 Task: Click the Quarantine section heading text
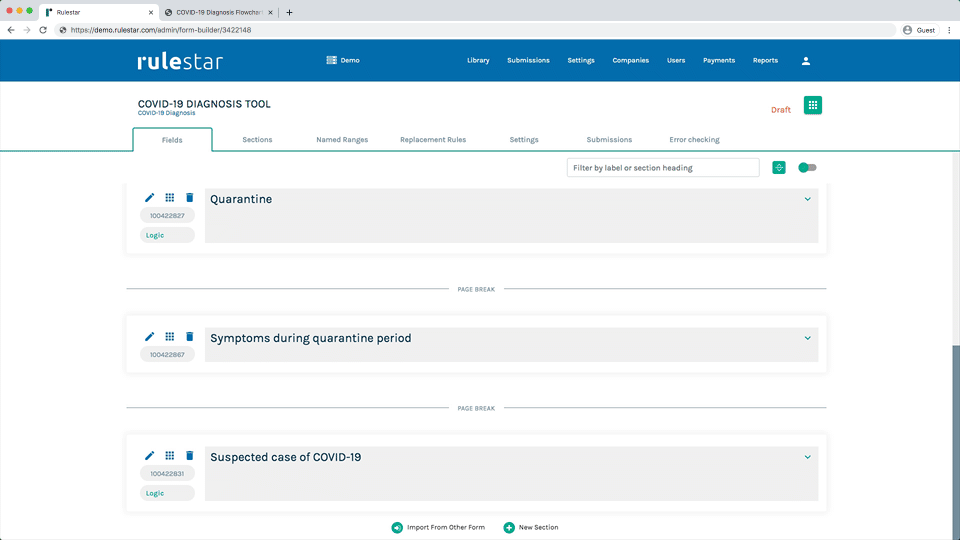tap(241, 199)
